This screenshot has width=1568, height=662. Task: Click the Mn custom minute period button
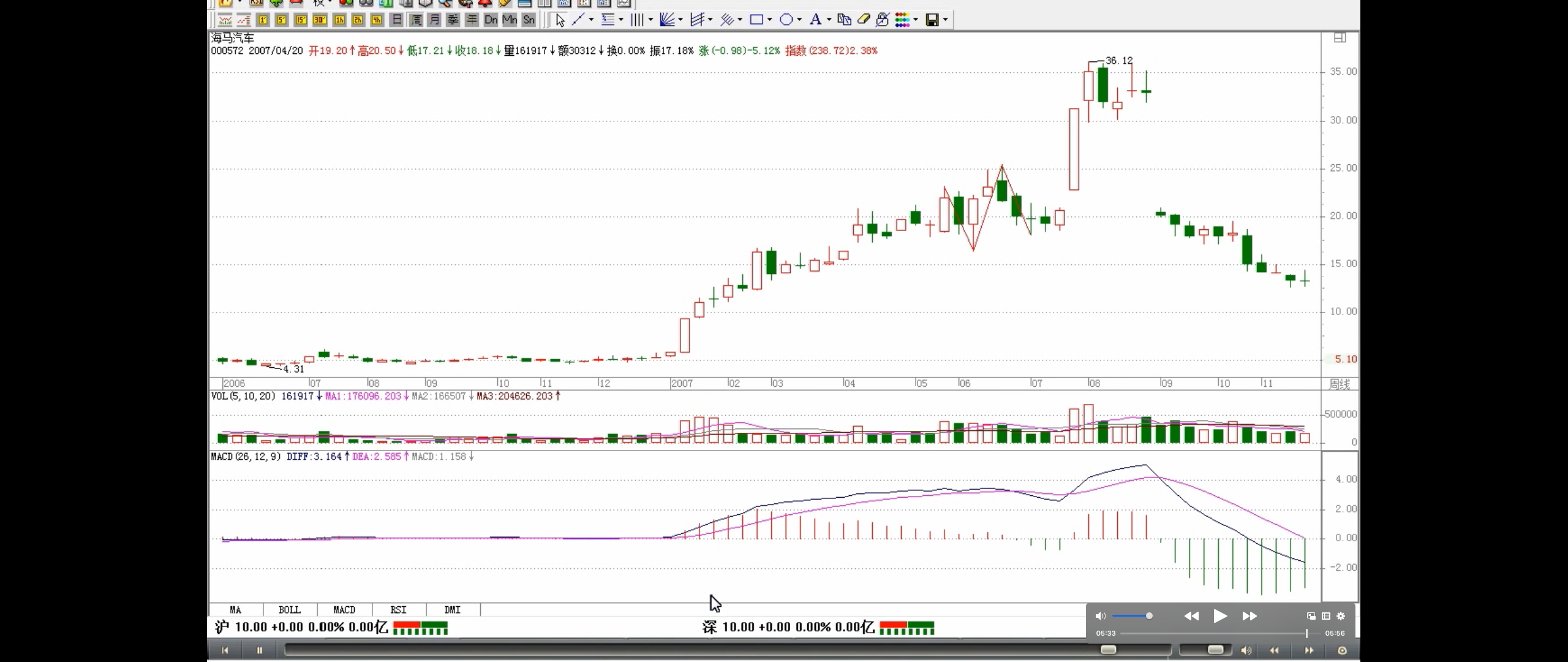point(510,20)
